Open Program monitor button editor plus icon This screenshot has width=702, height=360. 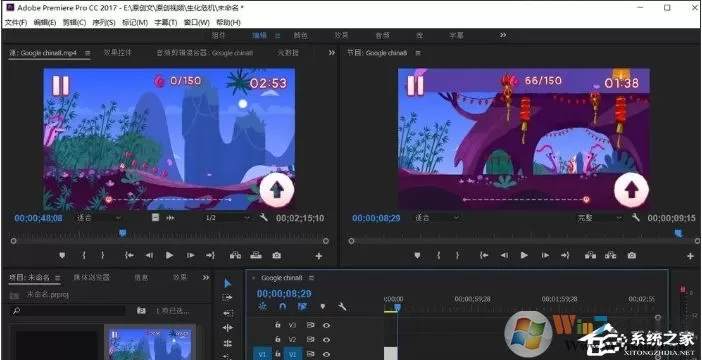pos(690,256)
